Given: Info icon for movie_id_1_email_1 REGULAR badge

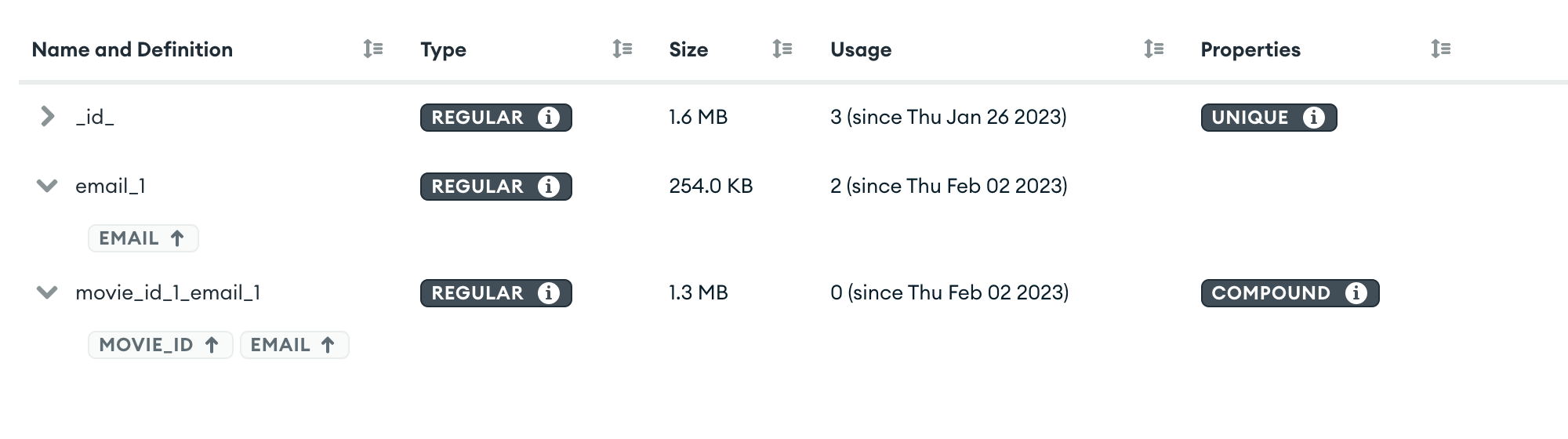Looking at the screenshot, I should coord(549,293).
